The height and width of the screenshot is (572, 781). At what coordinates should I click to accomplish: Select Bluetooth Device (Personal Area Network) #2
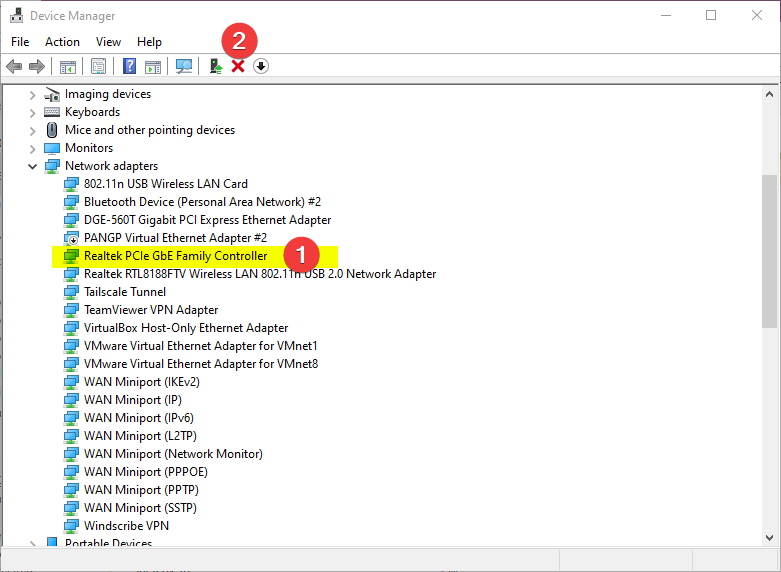click(x=202, y=202)
